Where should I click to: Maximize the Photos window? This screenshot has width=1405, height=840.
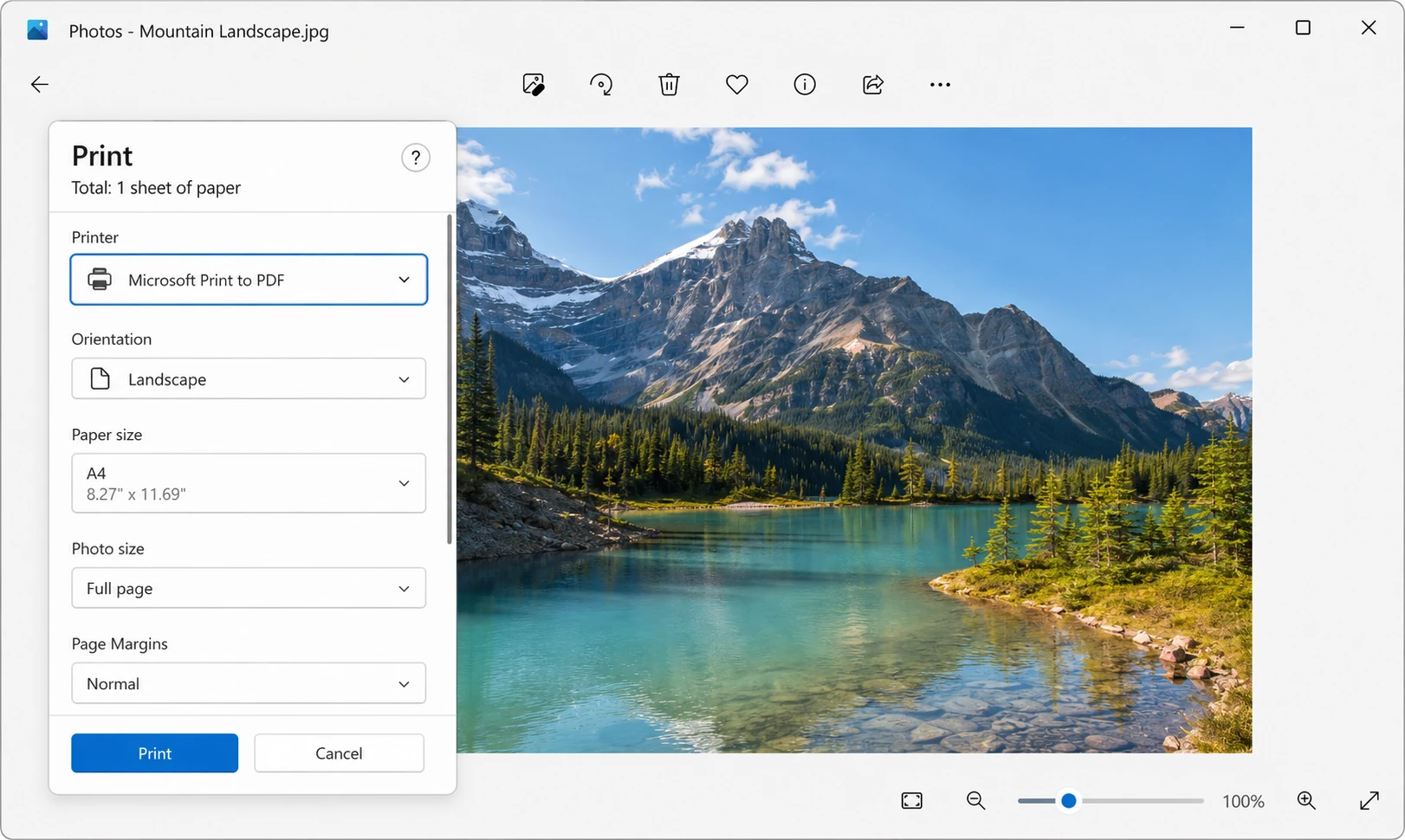point(1303,28)
